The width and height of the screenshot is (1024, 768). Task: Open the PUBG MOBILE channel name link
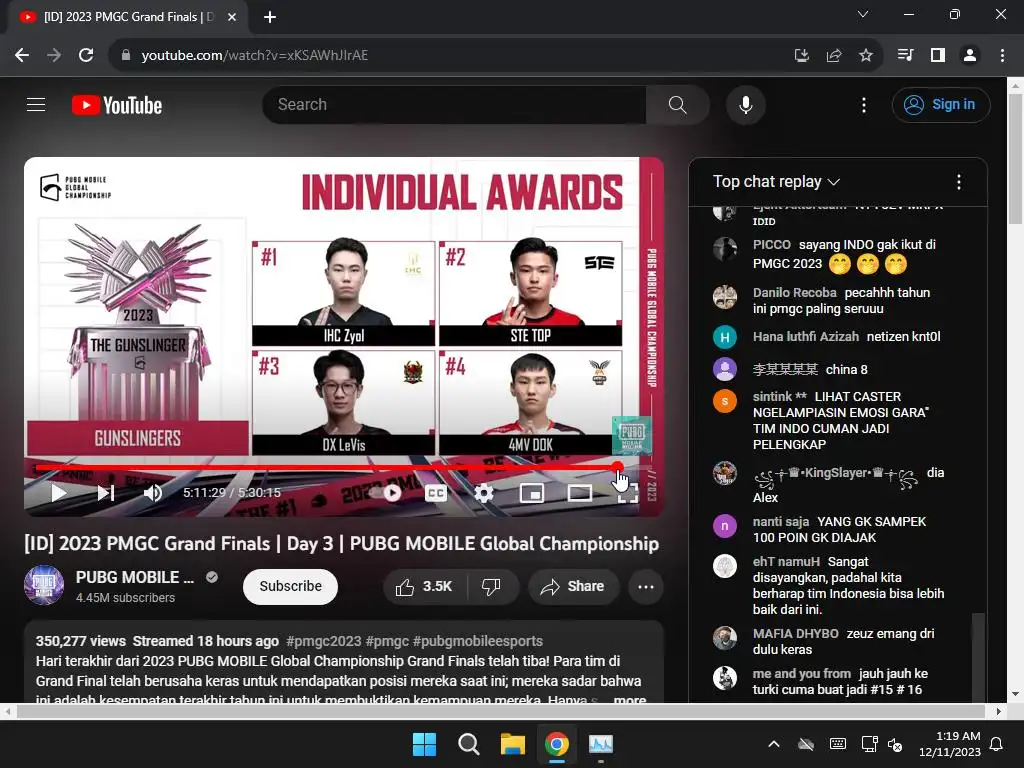coord(135,577)
